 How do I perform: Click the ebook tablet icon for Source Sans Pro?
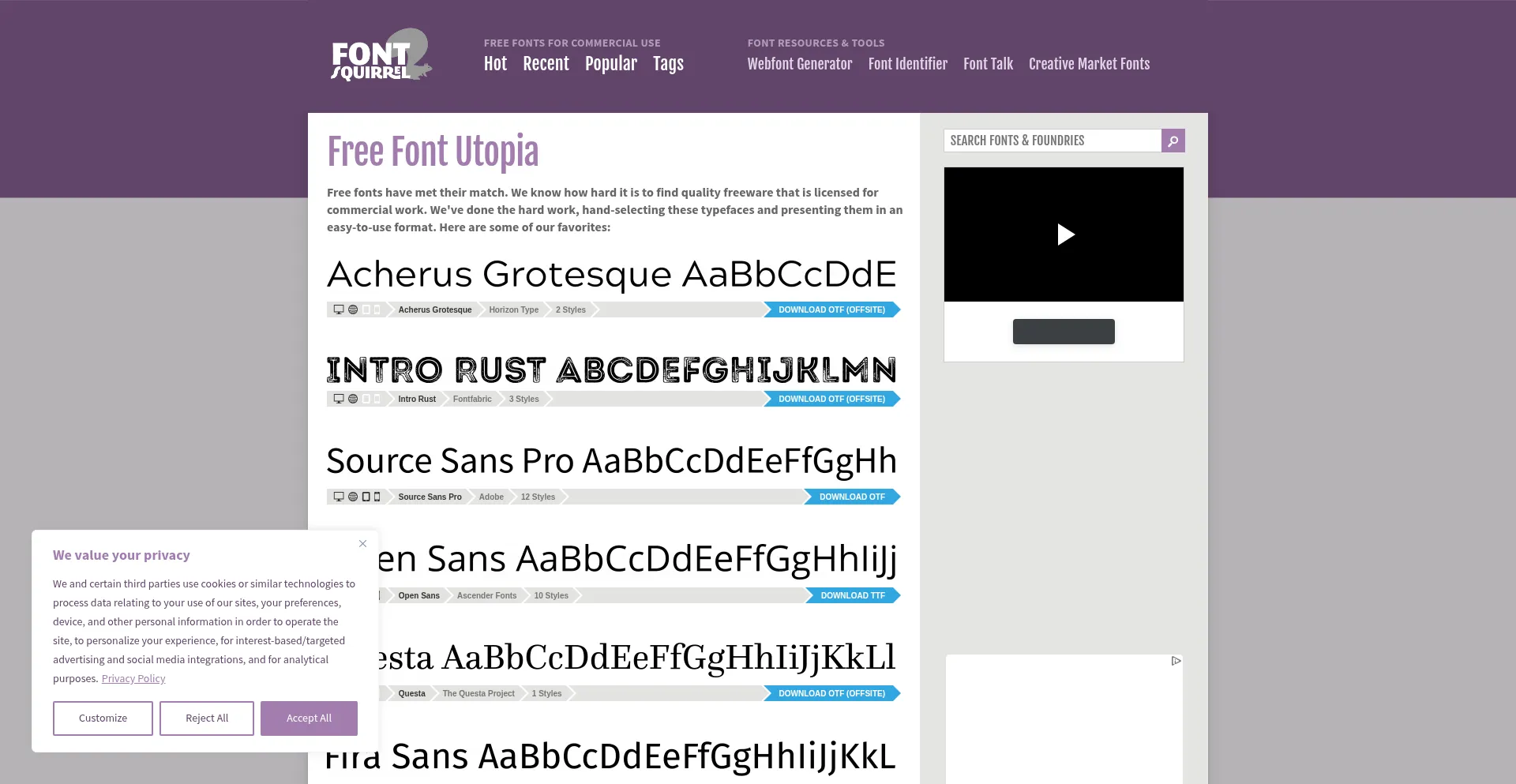point(366,497)
